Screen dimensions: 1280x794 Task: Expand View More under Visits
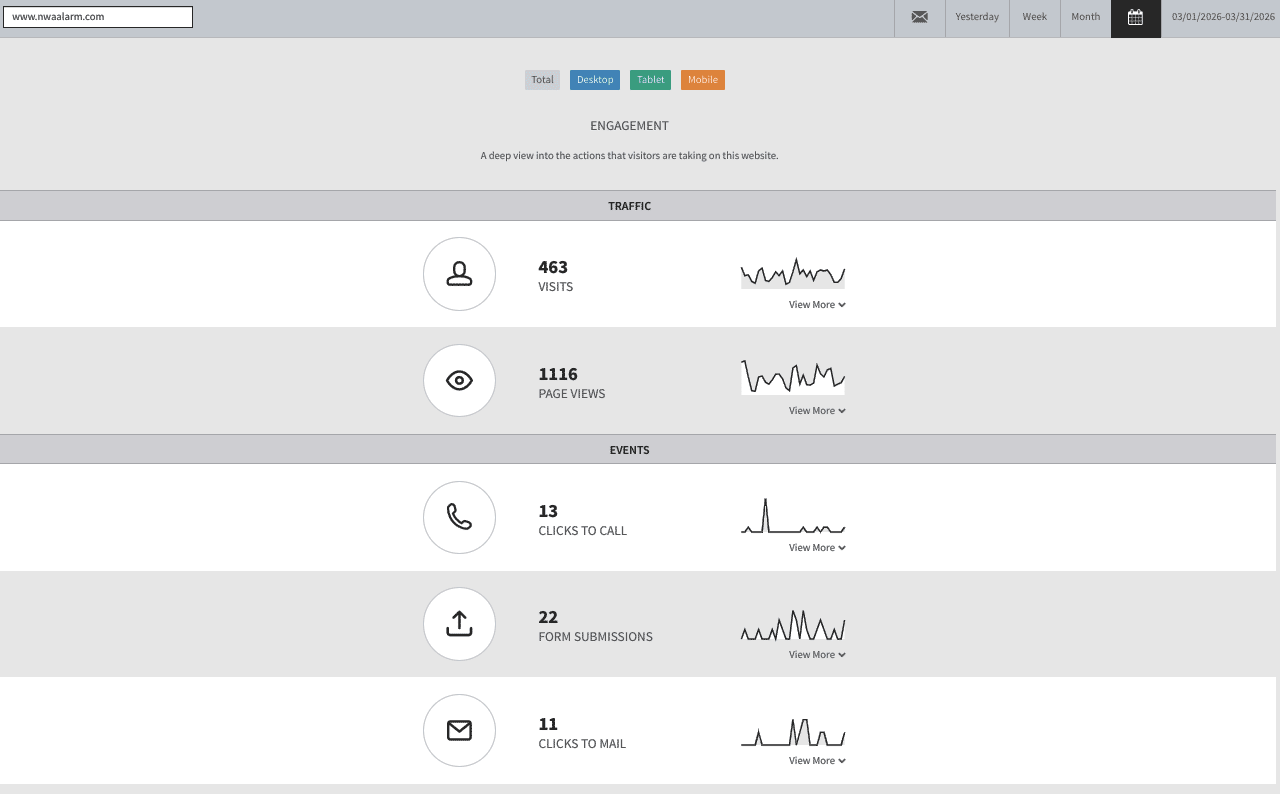pos(817,305)
